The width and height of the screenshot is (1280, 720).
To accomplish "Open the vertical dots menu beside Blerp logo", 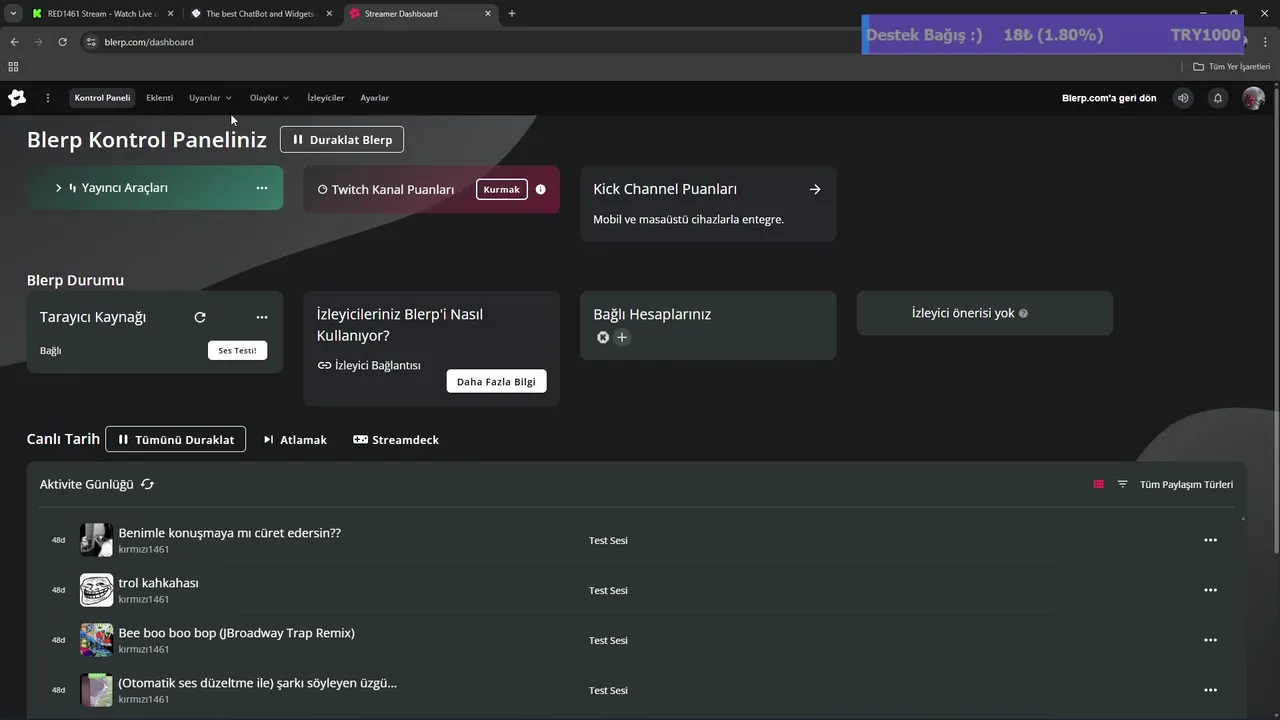I will [47, 98].
